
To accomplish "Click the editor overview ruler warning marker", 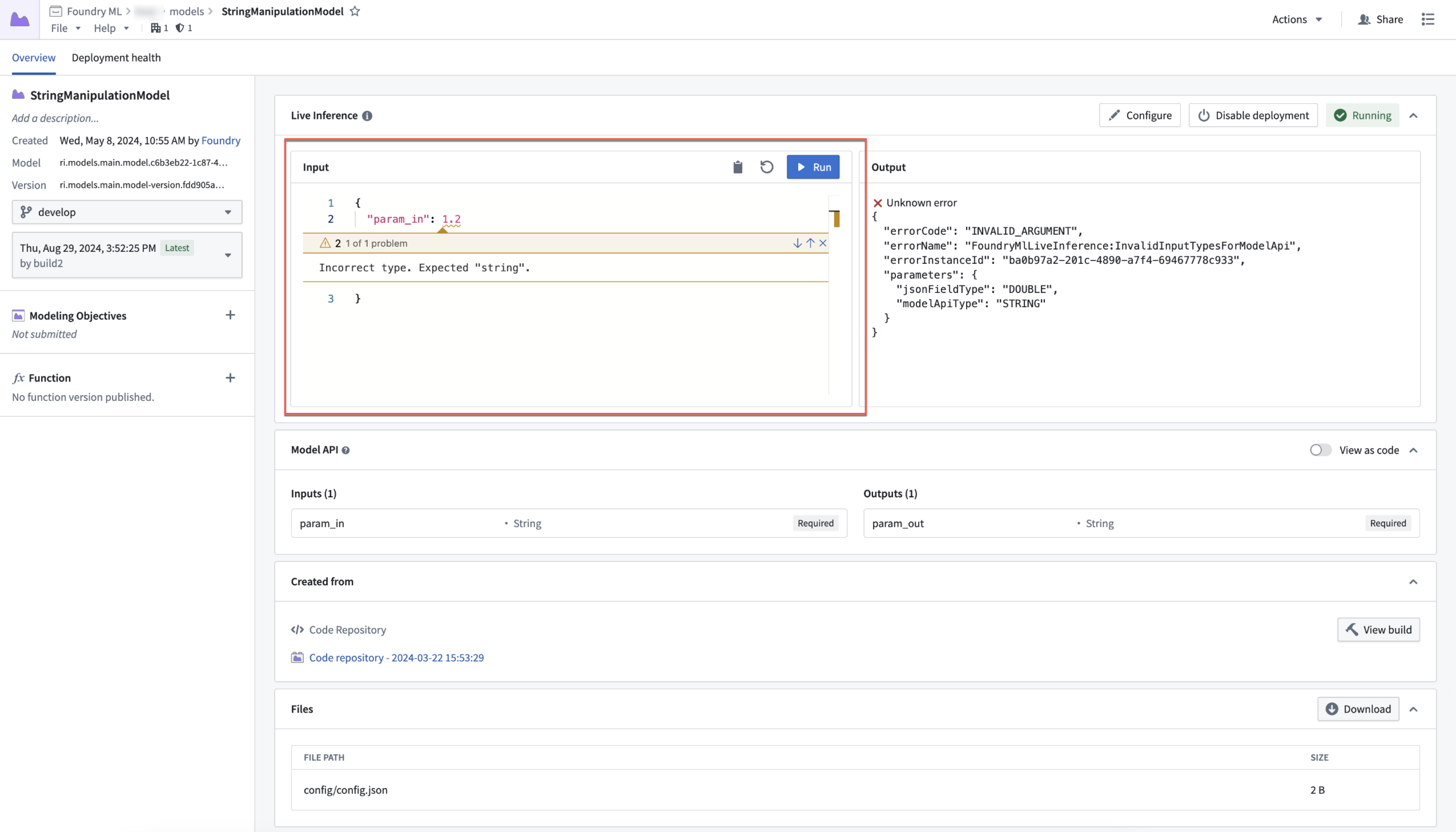I will [836, 219].
